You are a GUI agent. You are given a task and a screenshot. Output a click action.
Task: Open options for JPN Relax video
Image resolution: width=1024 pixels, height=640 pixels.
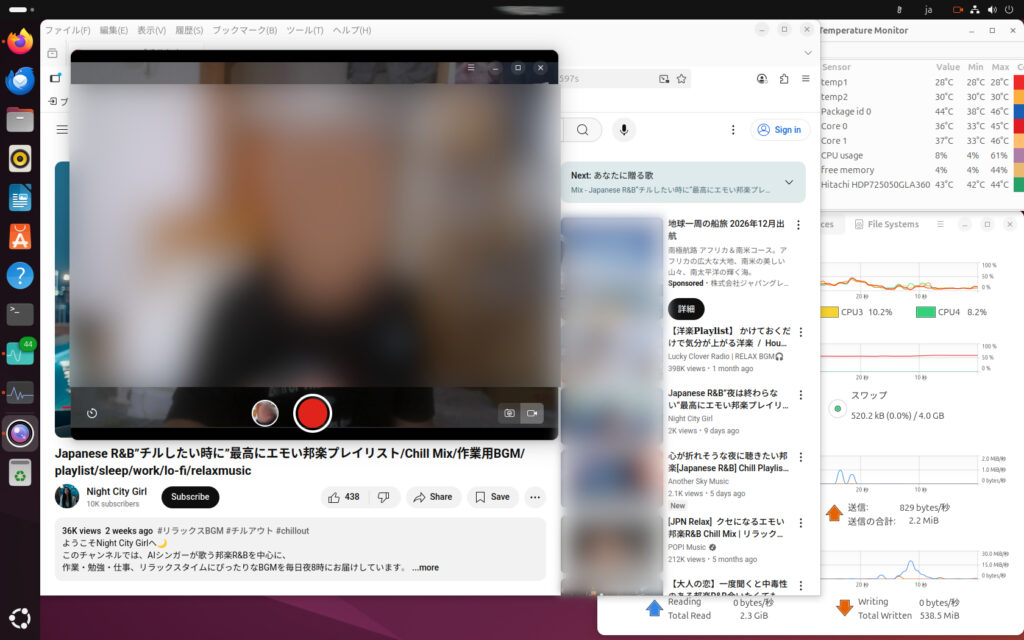click(801, 523)
